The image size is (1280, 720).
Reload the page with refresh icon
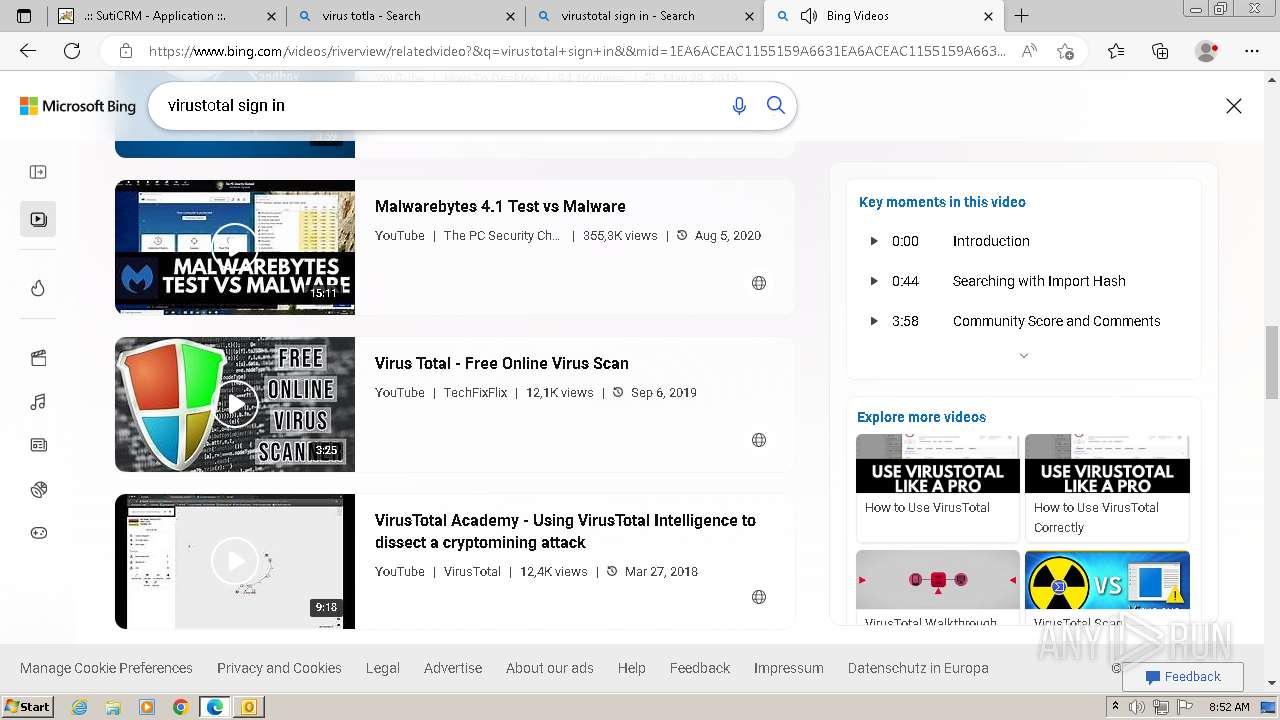tap(72, 51)
